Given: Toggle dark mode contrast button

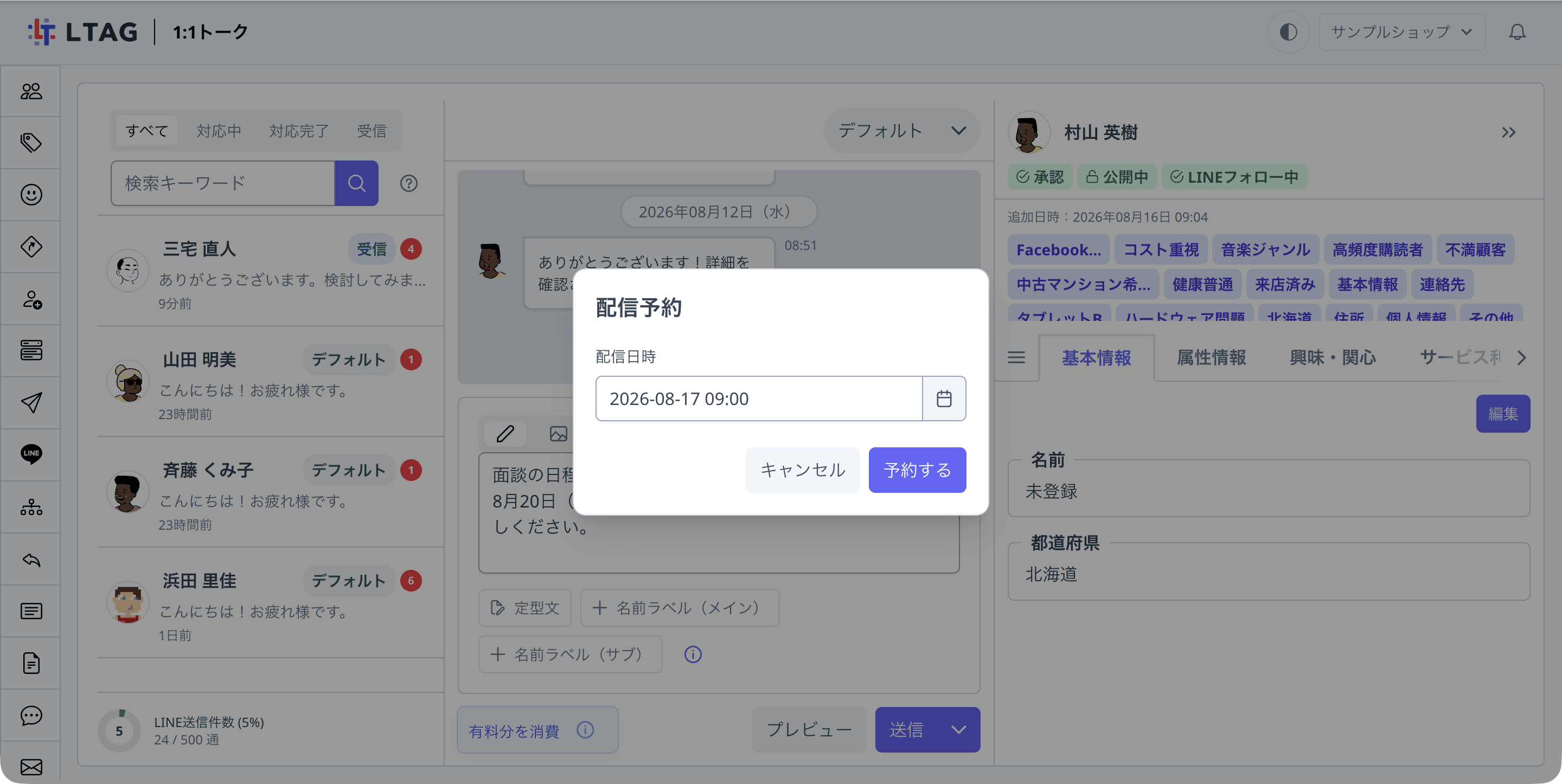Looking at the screenshot, I should (1288, 32).
